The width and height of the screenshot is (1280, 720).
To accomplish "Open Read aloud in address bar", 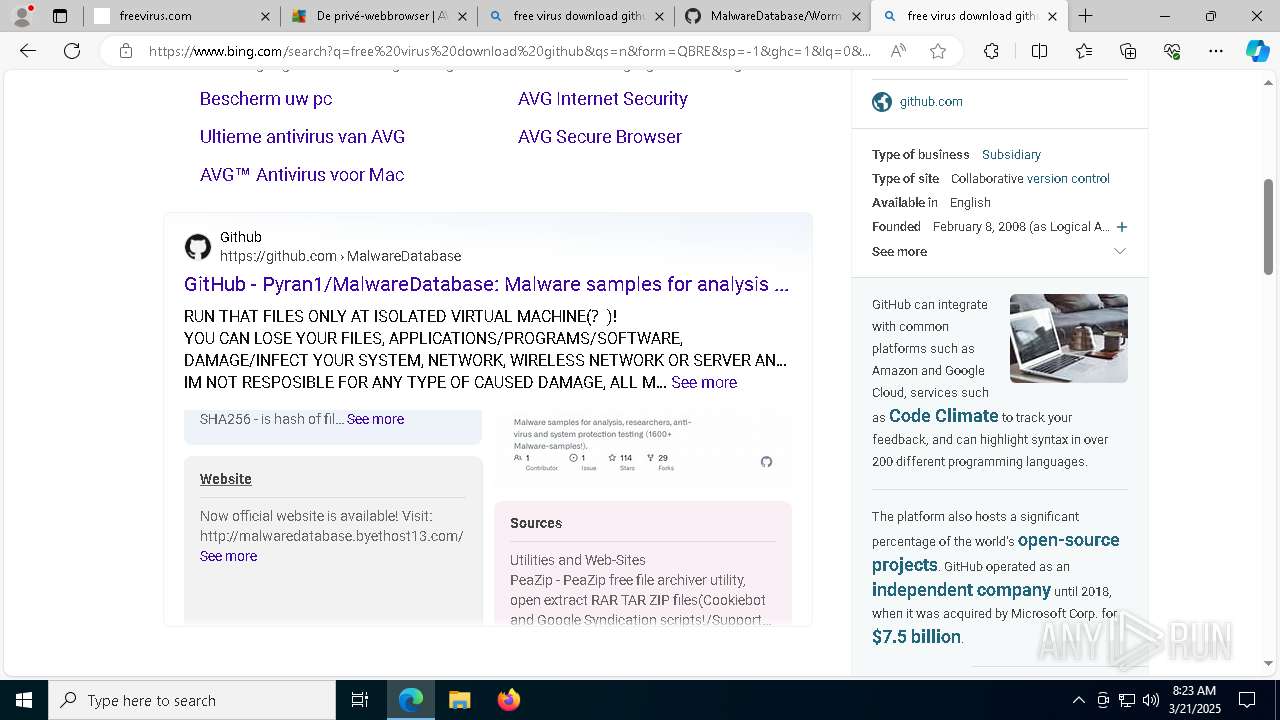I will (898, 51).
